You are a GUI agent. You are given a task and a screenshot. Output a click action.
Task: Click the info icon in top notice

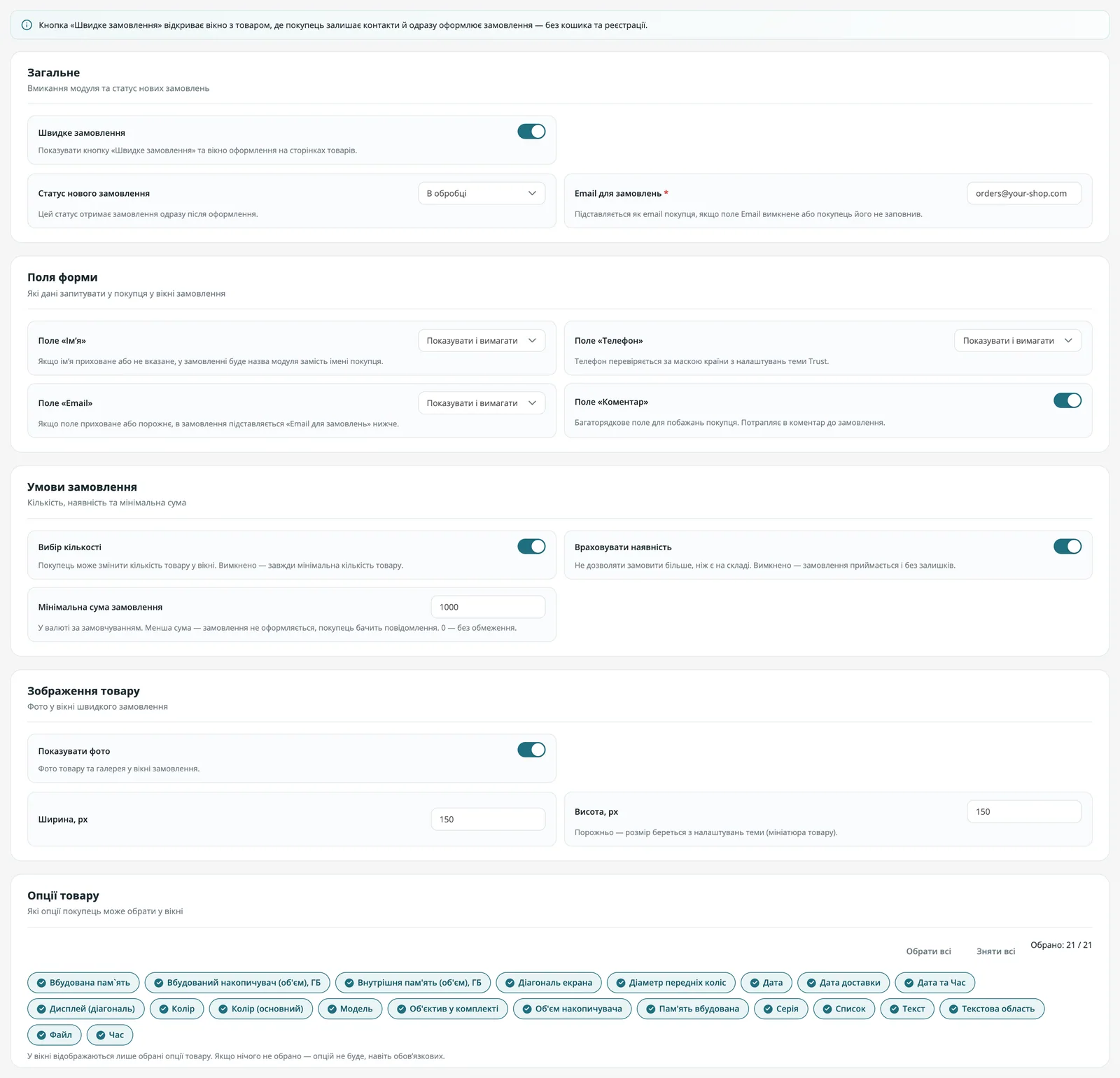[x=27, y=25]
